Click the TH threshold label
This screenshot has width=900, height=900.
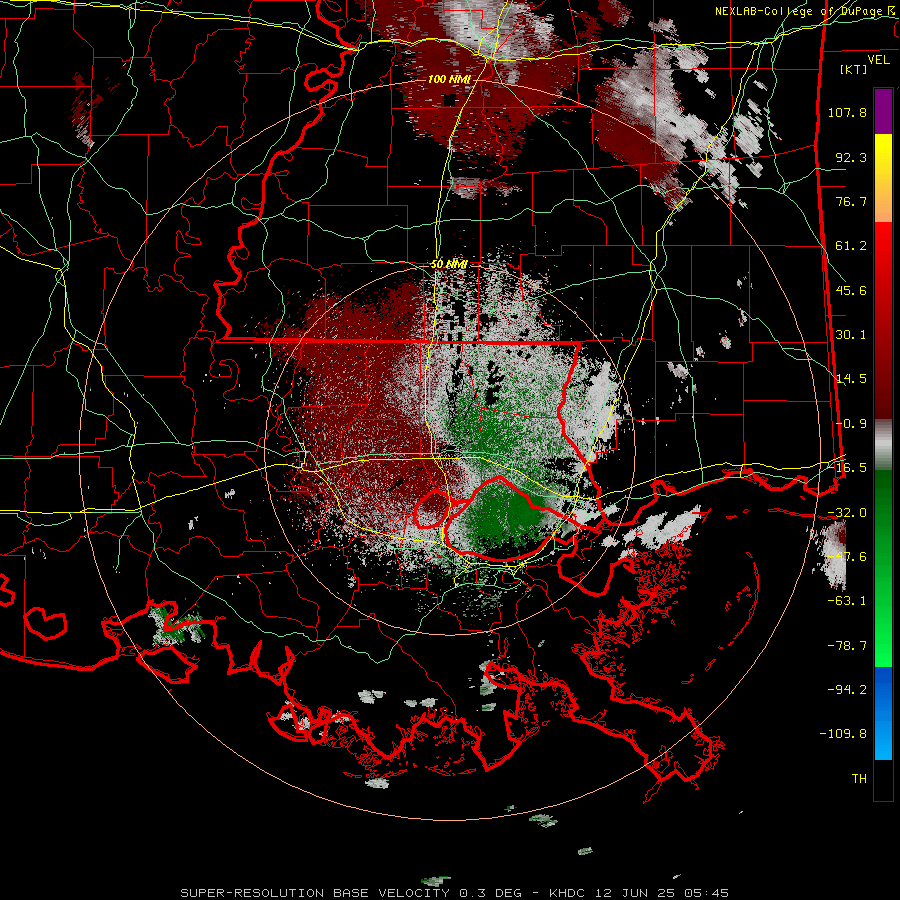click(x=859, y=779)
